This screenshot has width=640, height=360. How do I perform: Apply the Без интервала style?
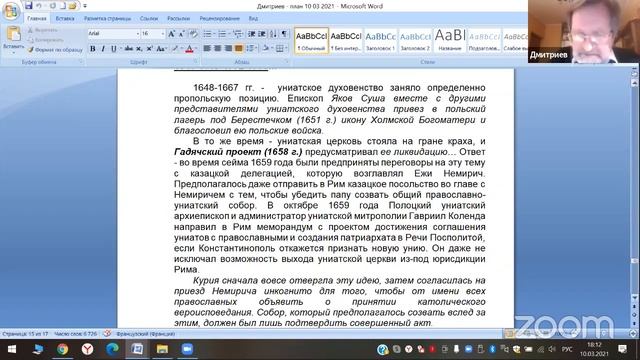click(346, 41)
